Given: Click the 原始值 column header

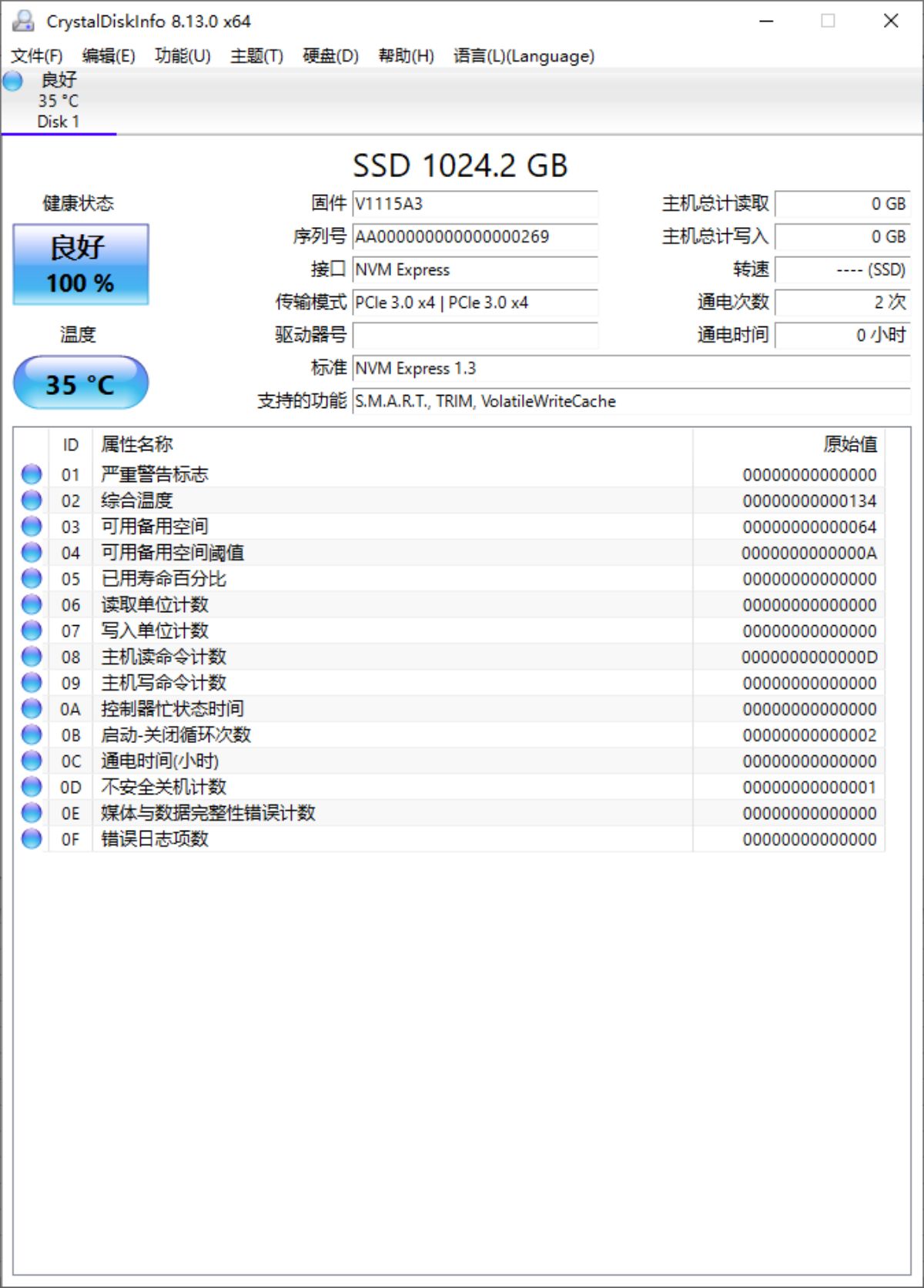Looking at the screenshot, I should click(788, 445).
